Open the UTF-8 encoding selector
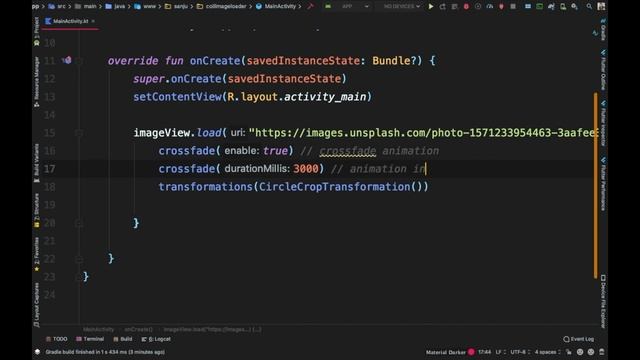640x360 pixels. coord(520,352)
